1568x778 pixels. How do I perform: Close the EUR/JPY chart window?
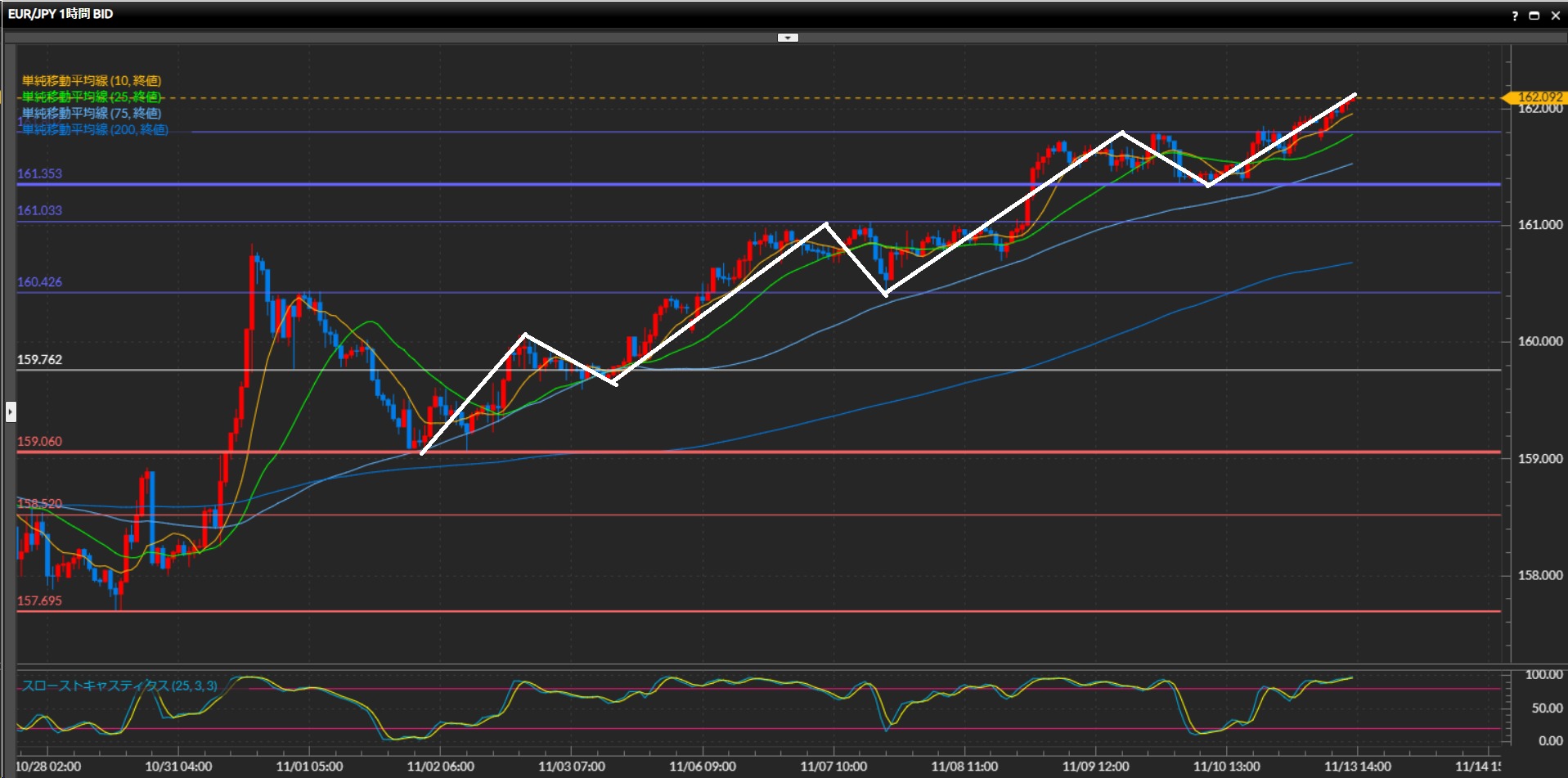[x=1555, y=16]
